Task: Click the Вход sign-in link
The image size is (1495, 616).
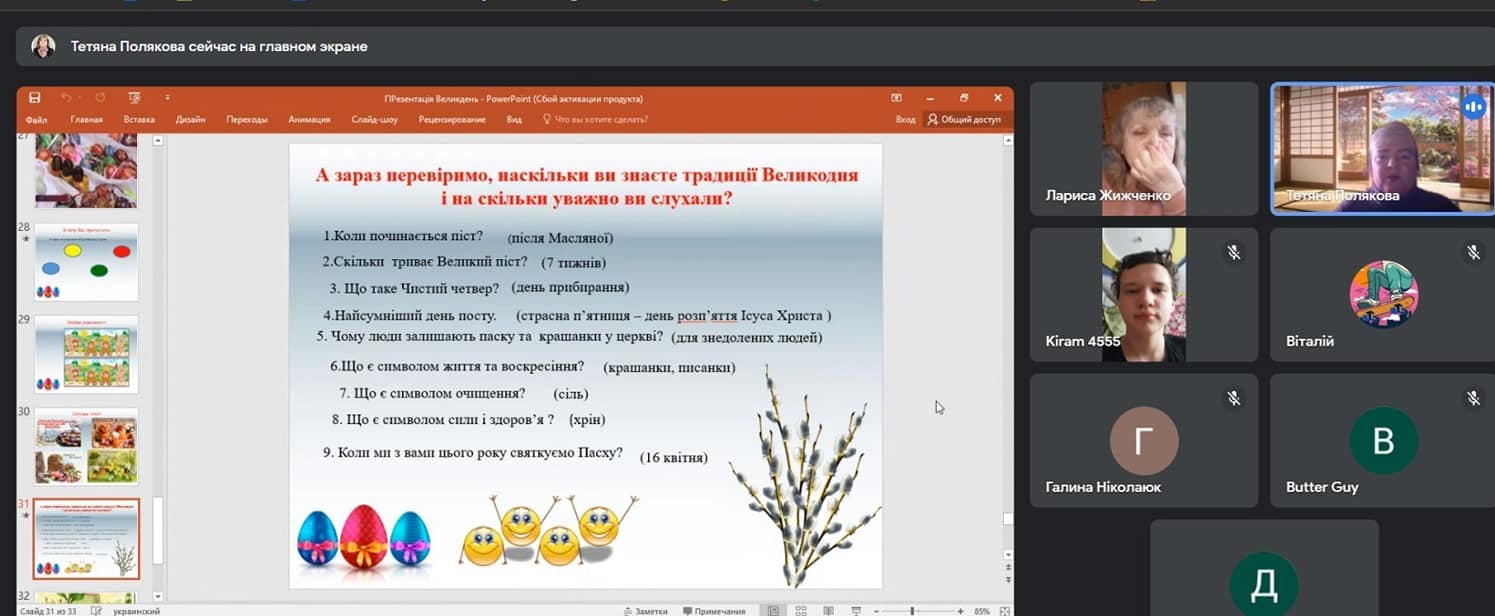Action: point(905,120)
